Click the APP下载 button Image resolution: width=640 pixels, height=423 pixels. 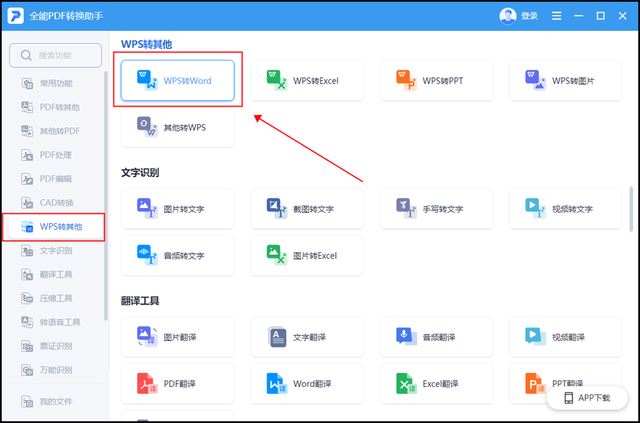click(x=587, y=398)
